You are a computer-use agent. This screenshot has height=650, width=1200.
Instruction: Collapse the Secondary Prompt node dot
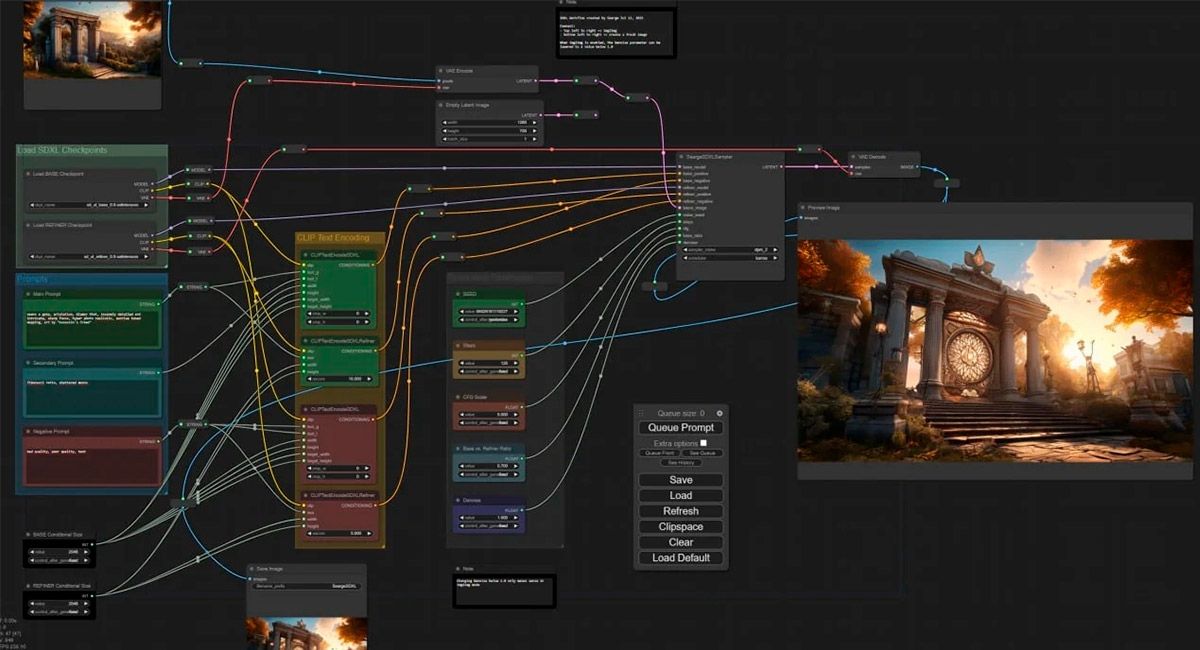(27, 363)
